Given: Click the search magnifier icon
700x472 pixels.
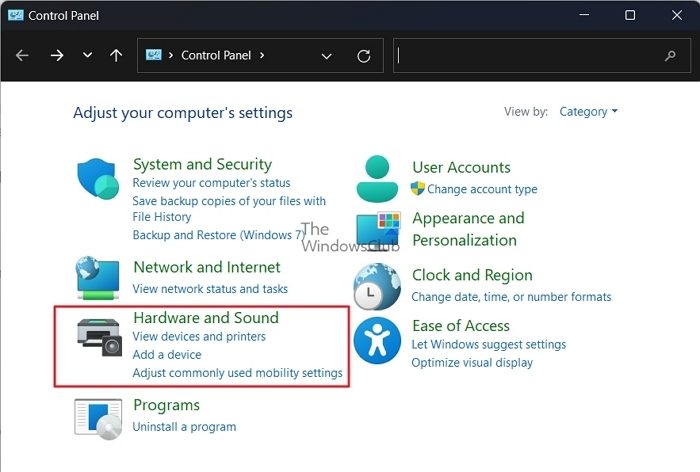Looking at the screenshot, I should (x=670, y=56).
